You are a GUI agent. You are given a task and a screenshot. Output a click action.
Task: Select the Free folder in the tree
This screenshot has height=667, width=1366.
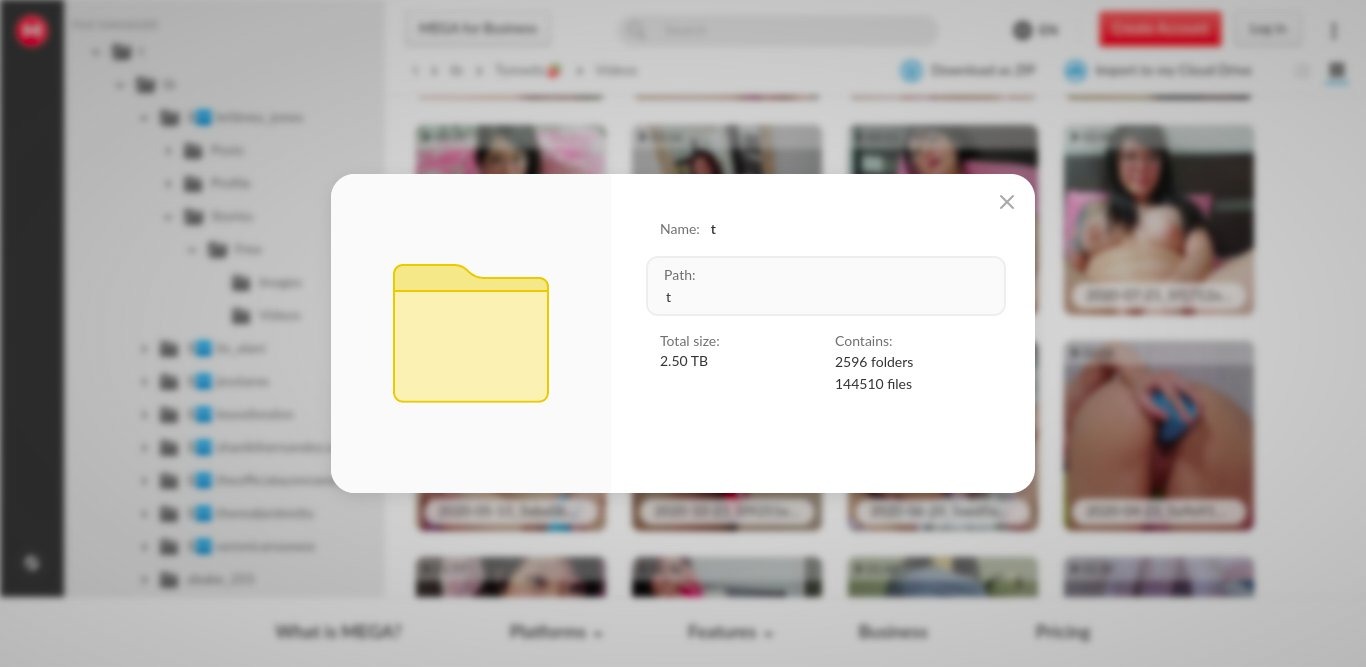pyautogui.click(x=235, y=249)
